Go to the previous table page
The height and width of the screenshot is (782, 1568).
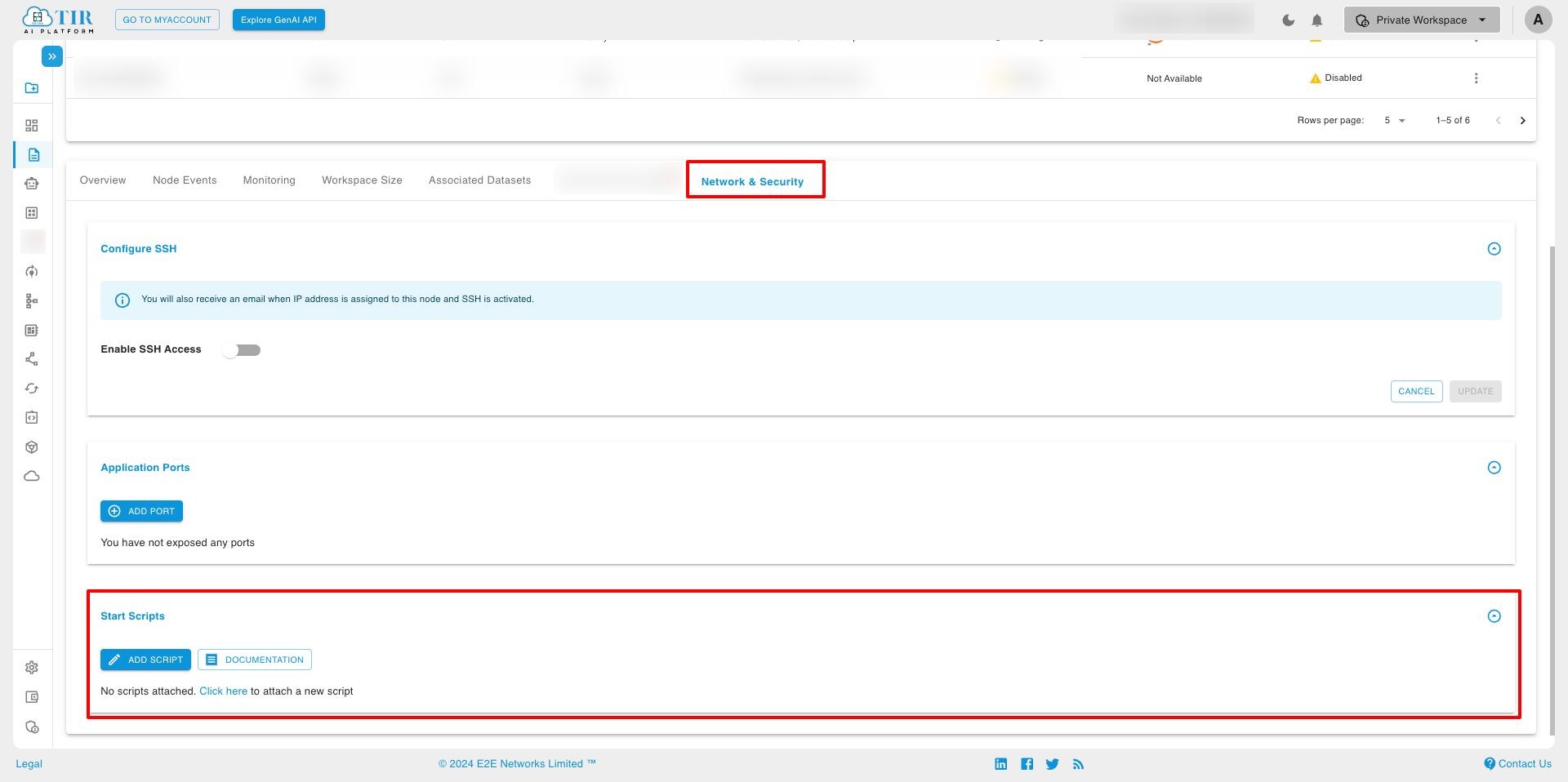pyautogui.click(x=1498, y=121)
